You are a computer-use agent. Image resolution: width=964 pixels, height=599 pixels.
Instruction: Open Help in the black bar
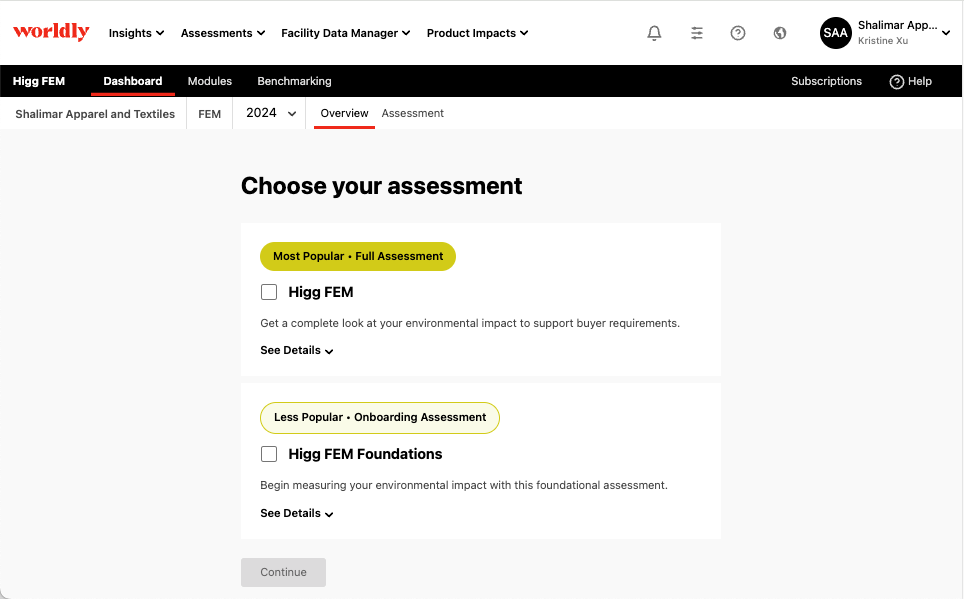click(910, 81)
